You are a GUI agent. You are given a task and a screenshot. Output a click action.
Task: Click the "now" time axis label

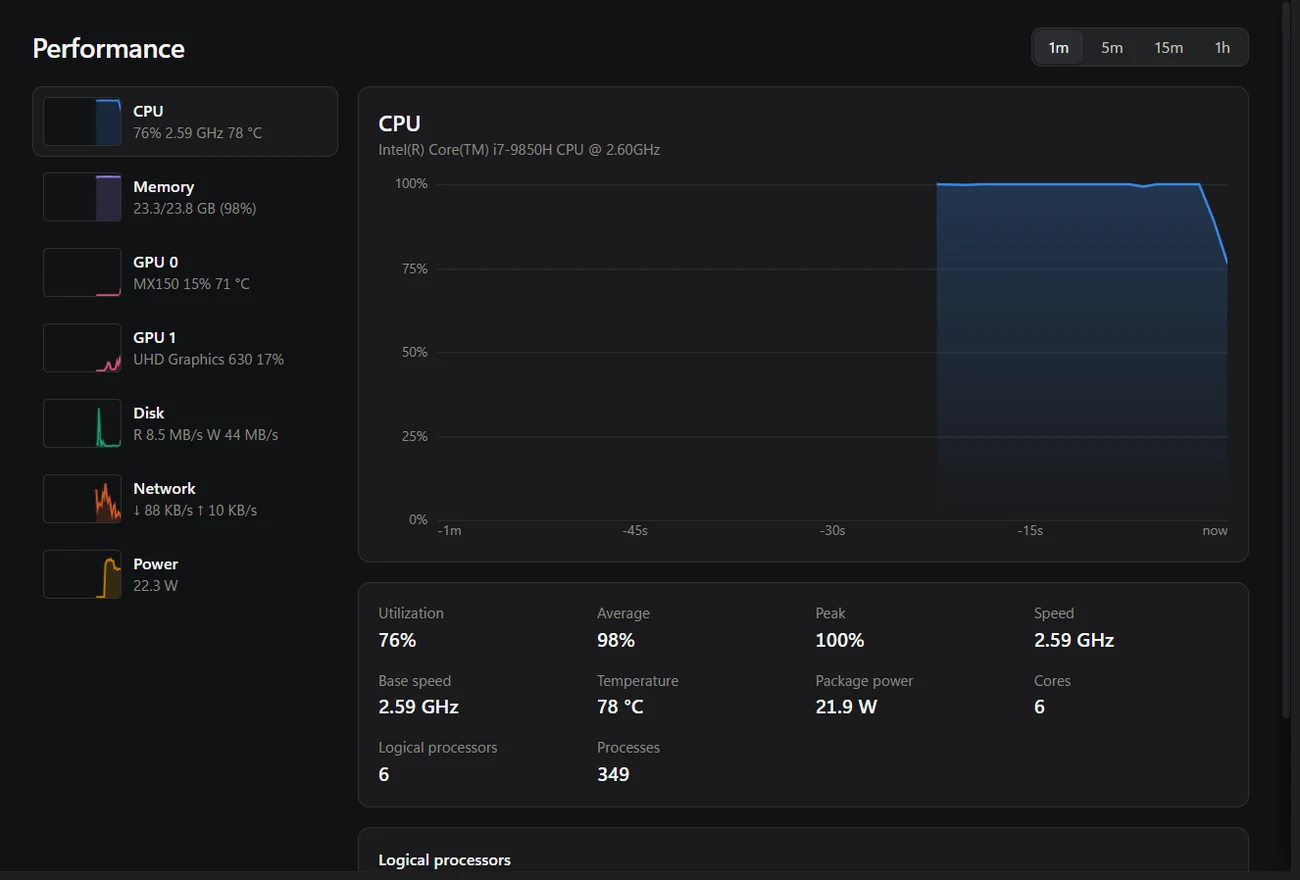[1215, 530]
